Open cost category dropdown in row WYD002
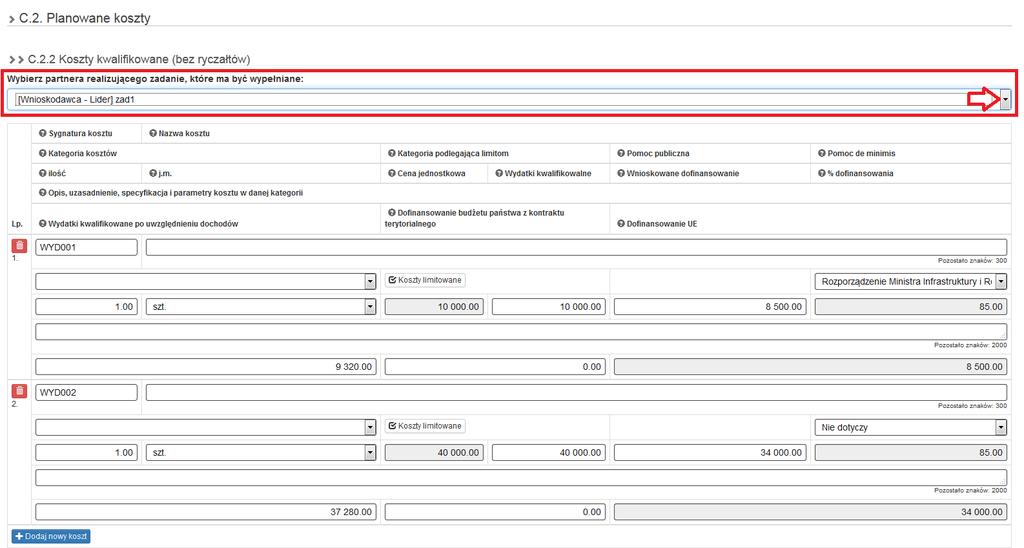The image size is (1024, 548). 370,427
